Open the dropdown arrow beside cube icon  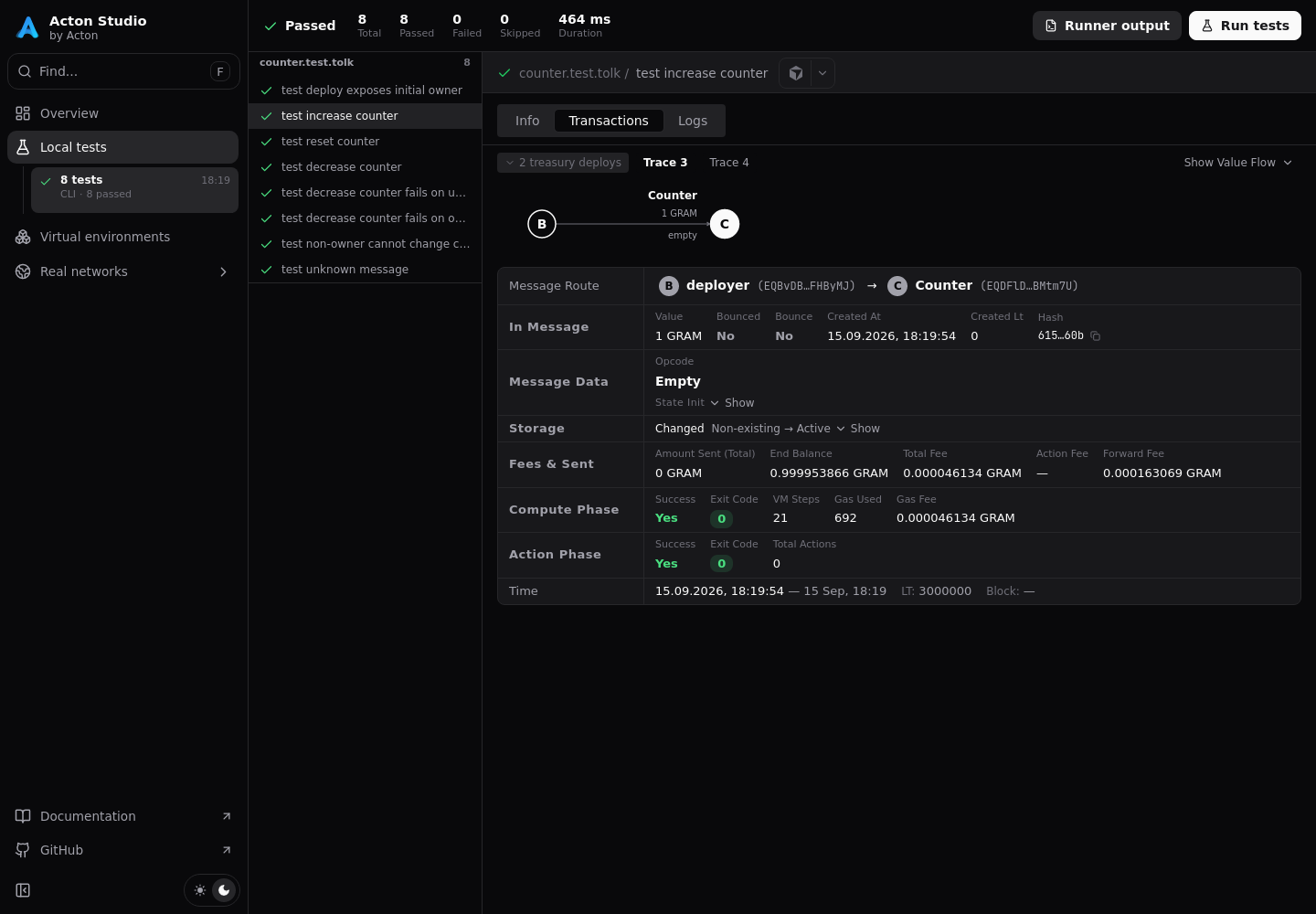click(822, 73)
